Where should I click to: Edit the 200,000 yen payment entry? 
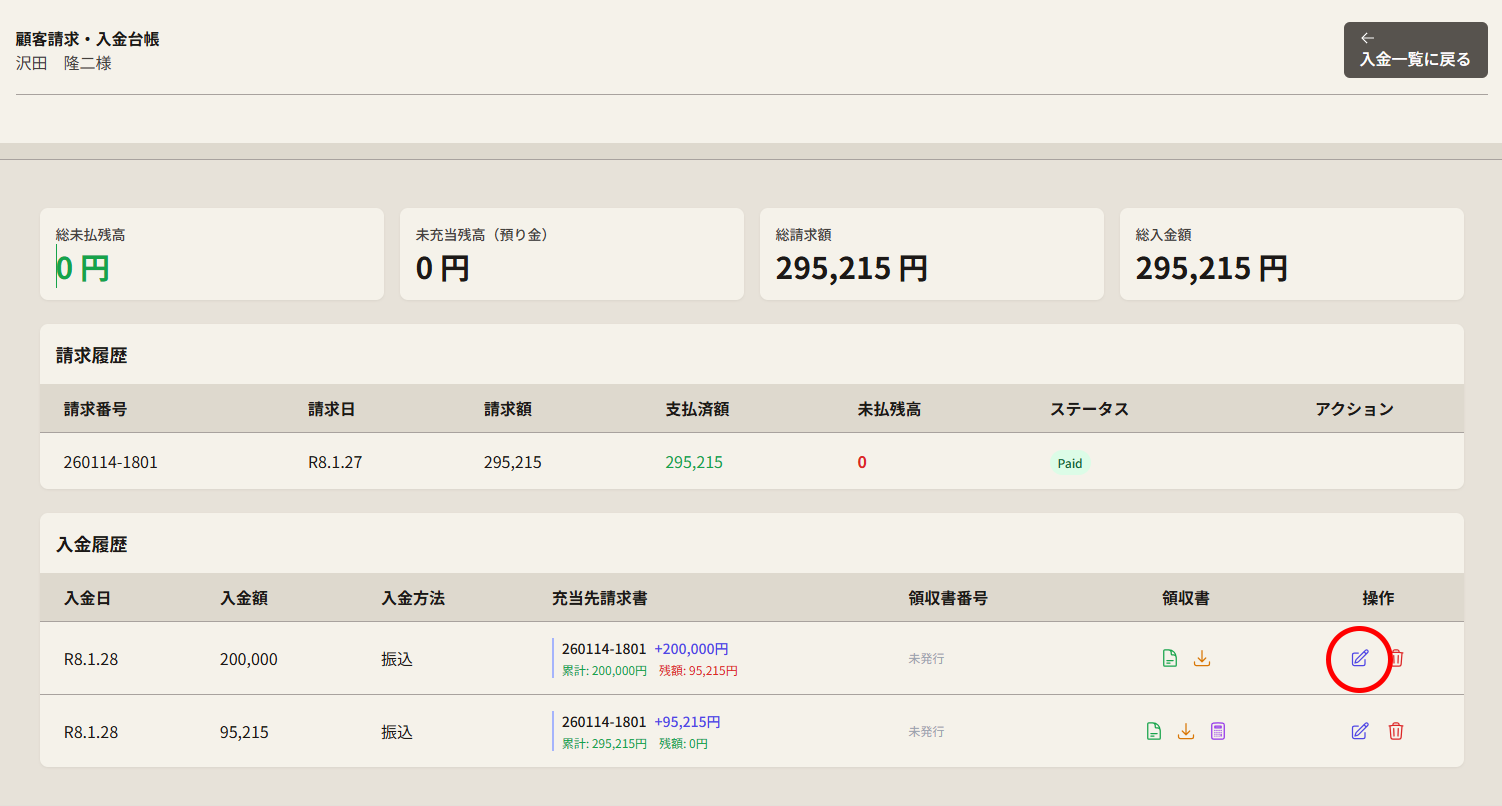click(1359, 658)
